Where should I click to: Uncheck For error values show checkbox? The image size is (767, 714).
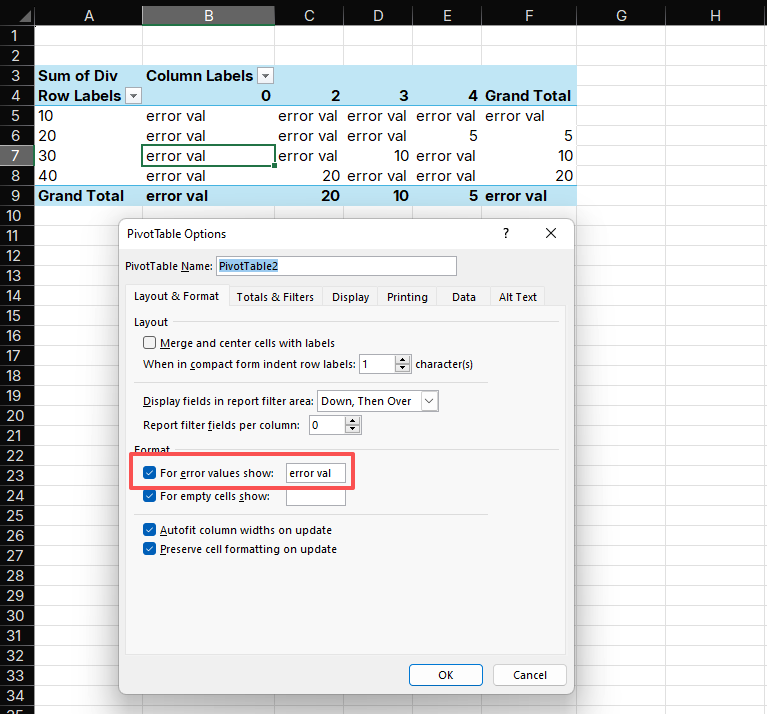[x=150, y=473]
